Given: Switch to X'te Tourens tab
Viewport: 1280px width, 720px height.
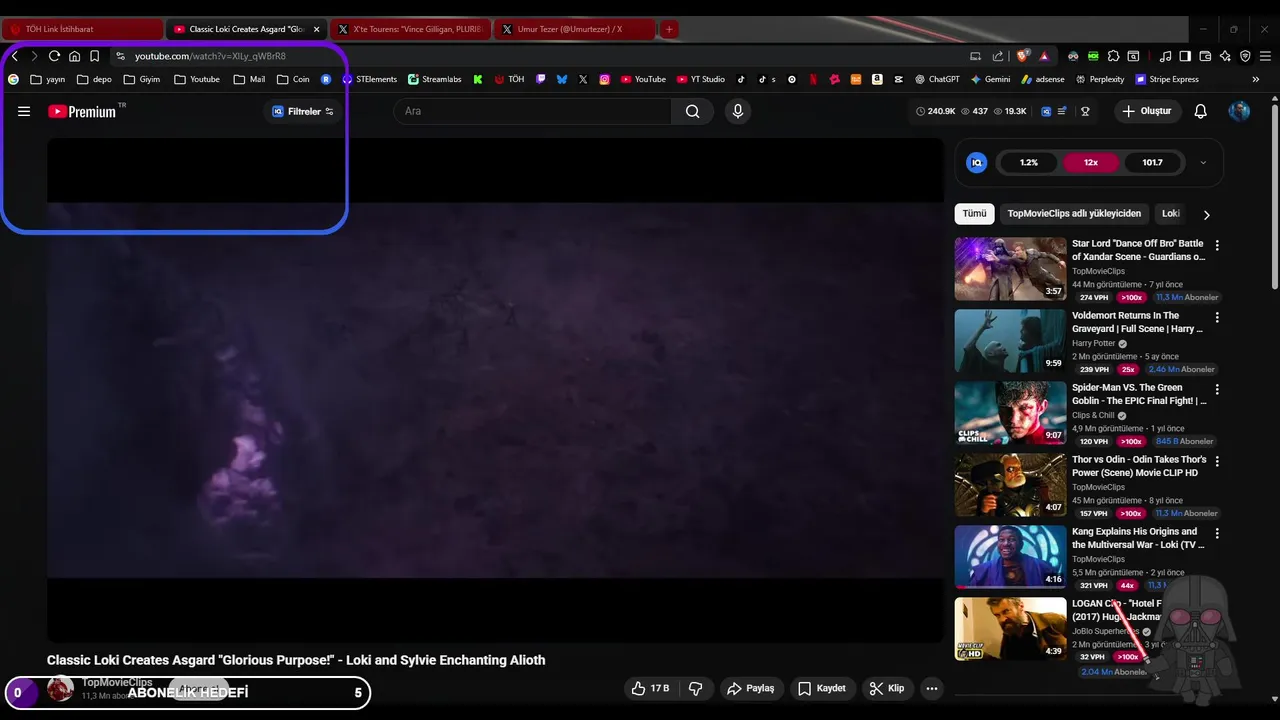Looking at the screenshot, I should (x=410, y=29).
